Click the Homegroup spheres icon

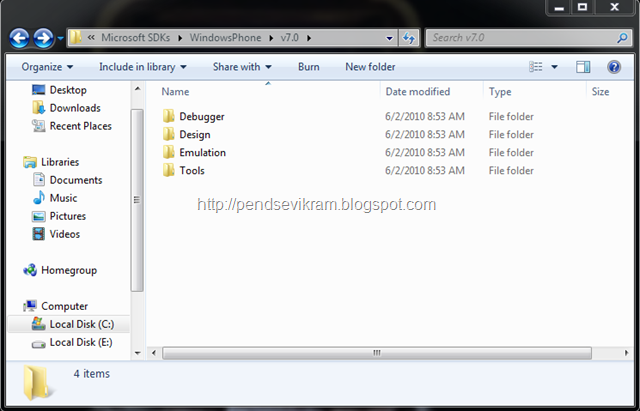pos(30,270)
